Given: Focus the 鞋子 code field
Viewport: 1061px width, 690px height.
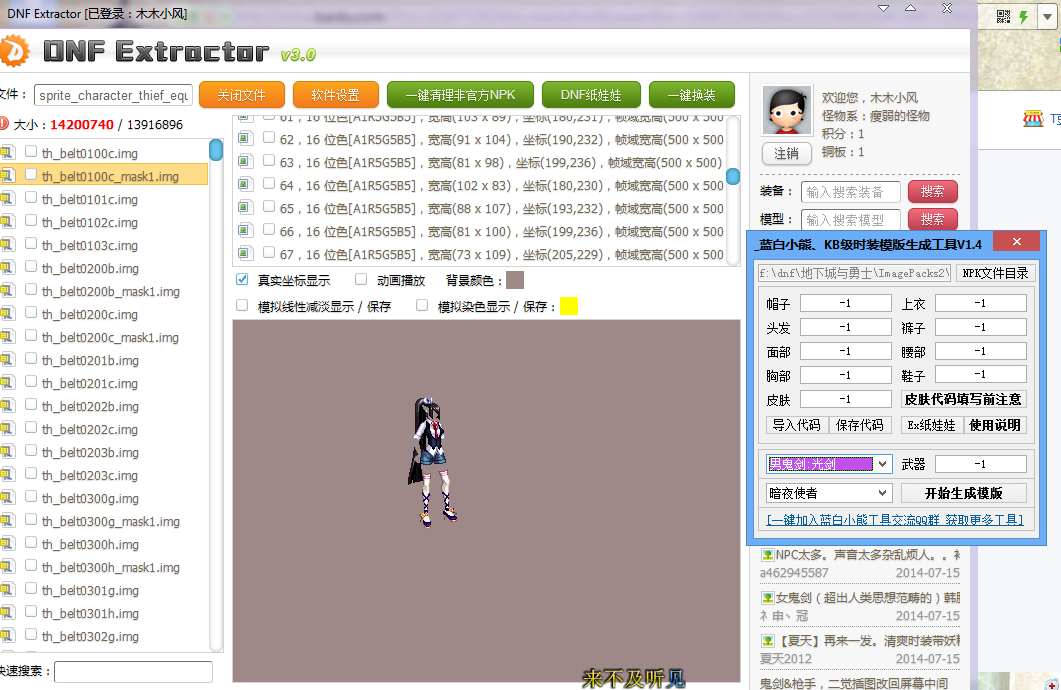Looking at the screenshot, I should [980, 374].
